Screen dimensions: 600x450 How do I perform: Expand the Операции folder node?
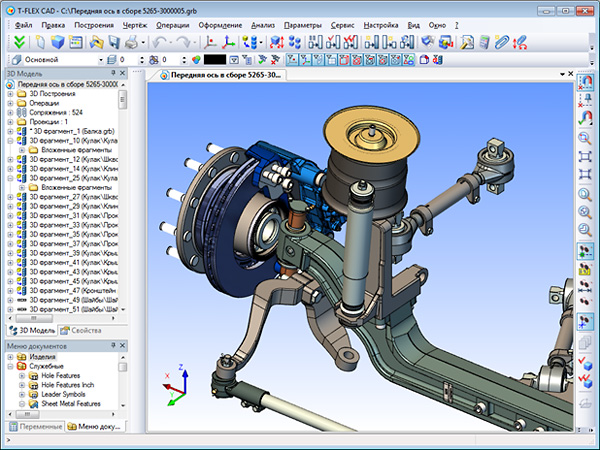coord(10,103)
